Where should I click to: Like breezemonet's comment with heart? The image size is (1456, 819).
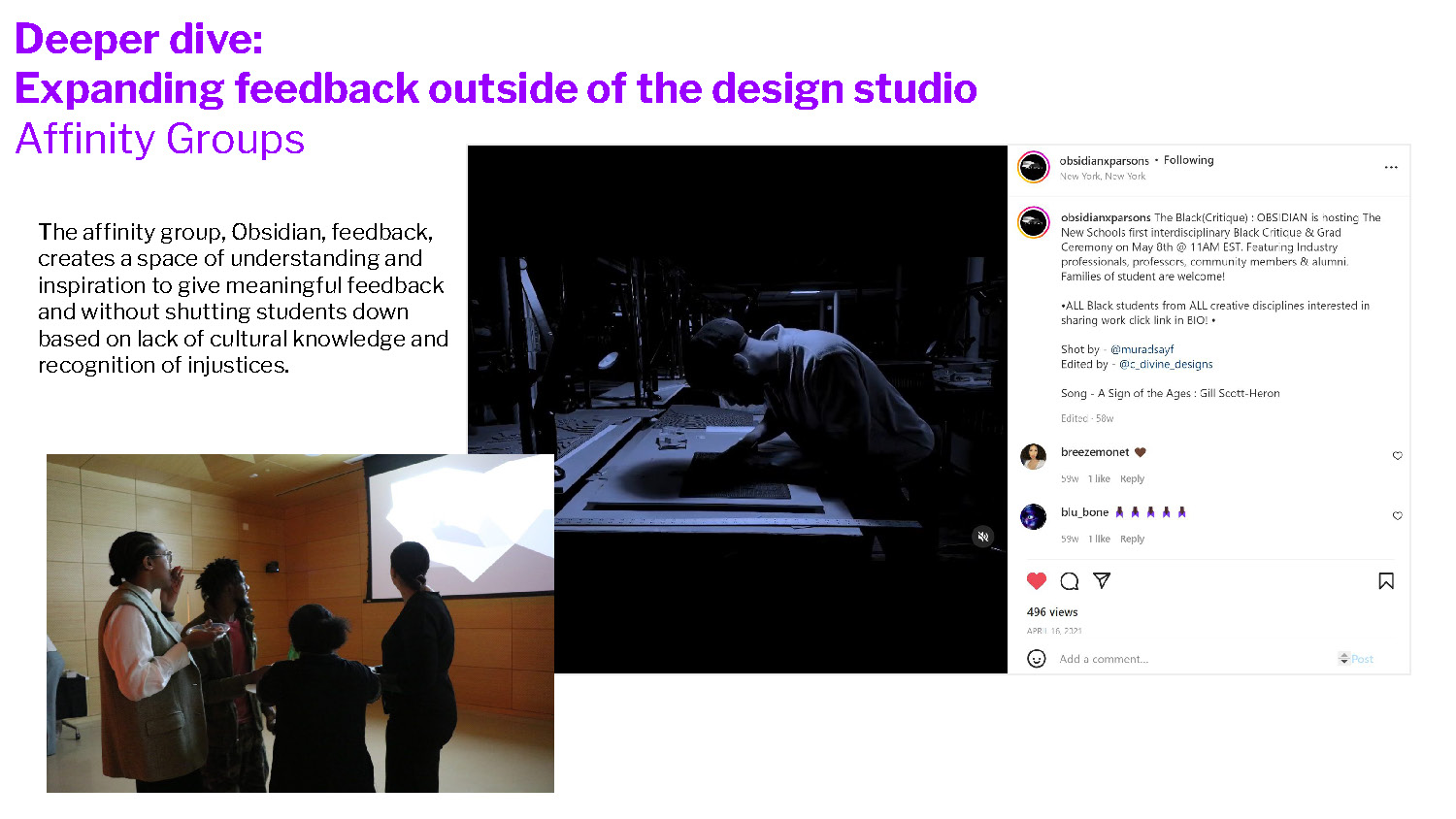[1398, 456]
